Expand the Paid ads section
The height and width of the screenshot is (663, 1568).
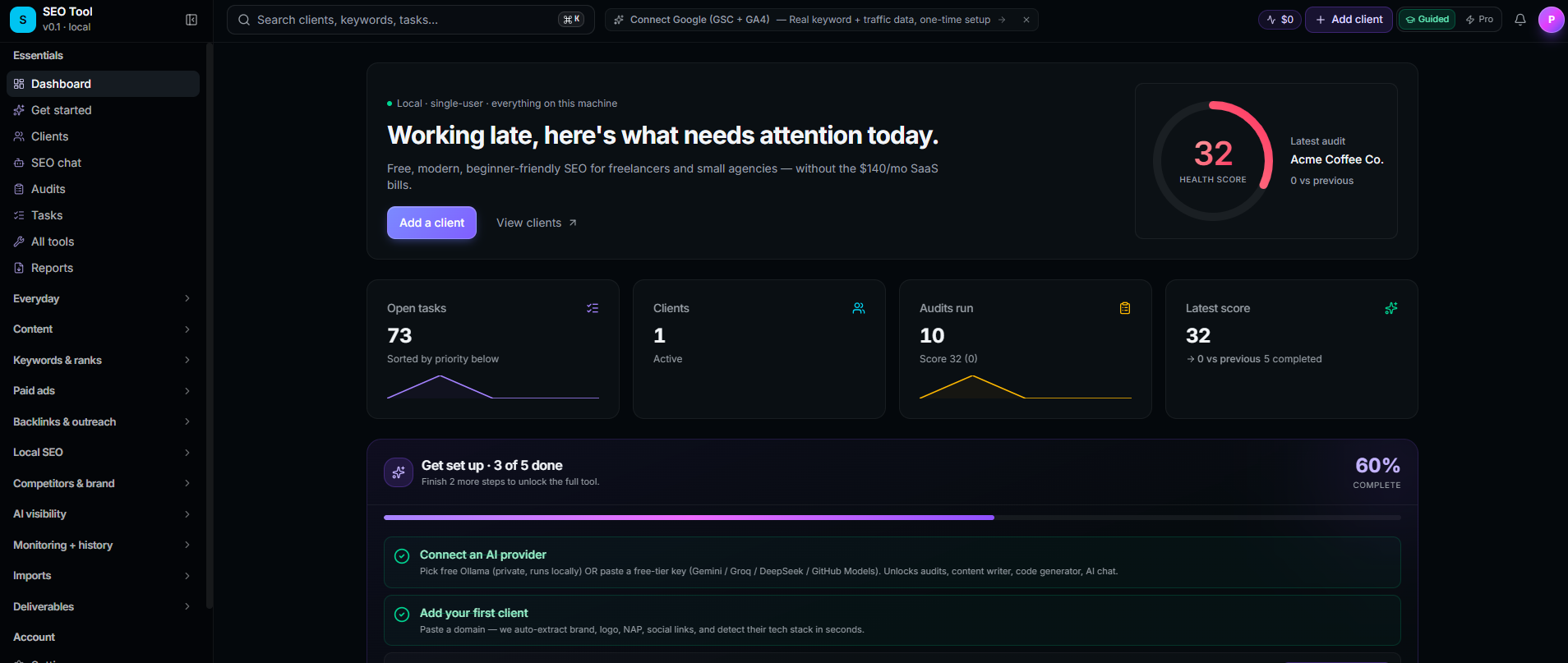(x=103, y=391)
